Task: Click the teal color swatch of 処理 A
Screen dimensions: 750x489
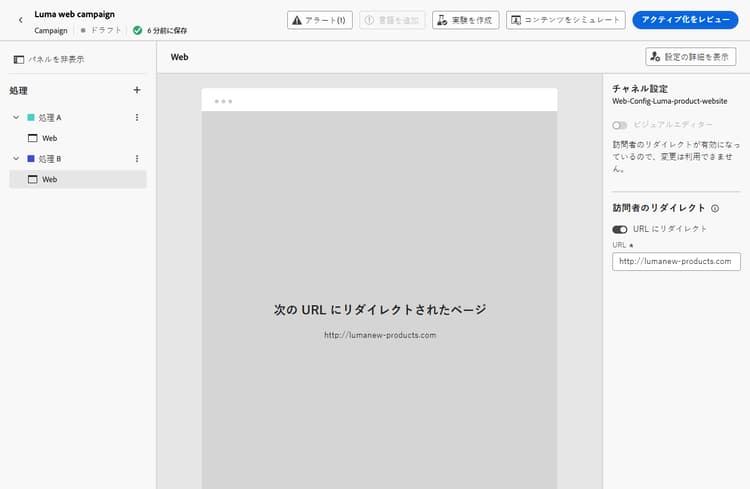Action: pos(31,117)
